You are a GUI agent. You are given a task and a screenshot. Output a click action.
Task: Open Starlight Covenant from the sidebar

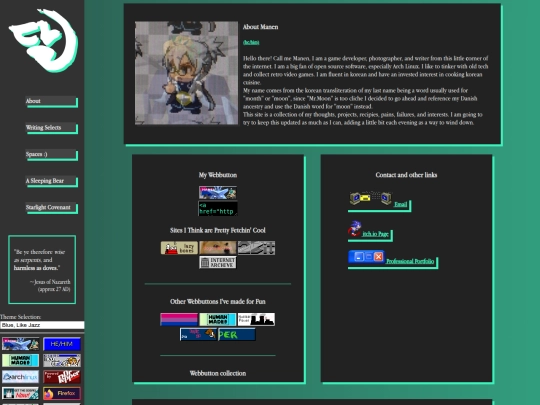point(51,207)
